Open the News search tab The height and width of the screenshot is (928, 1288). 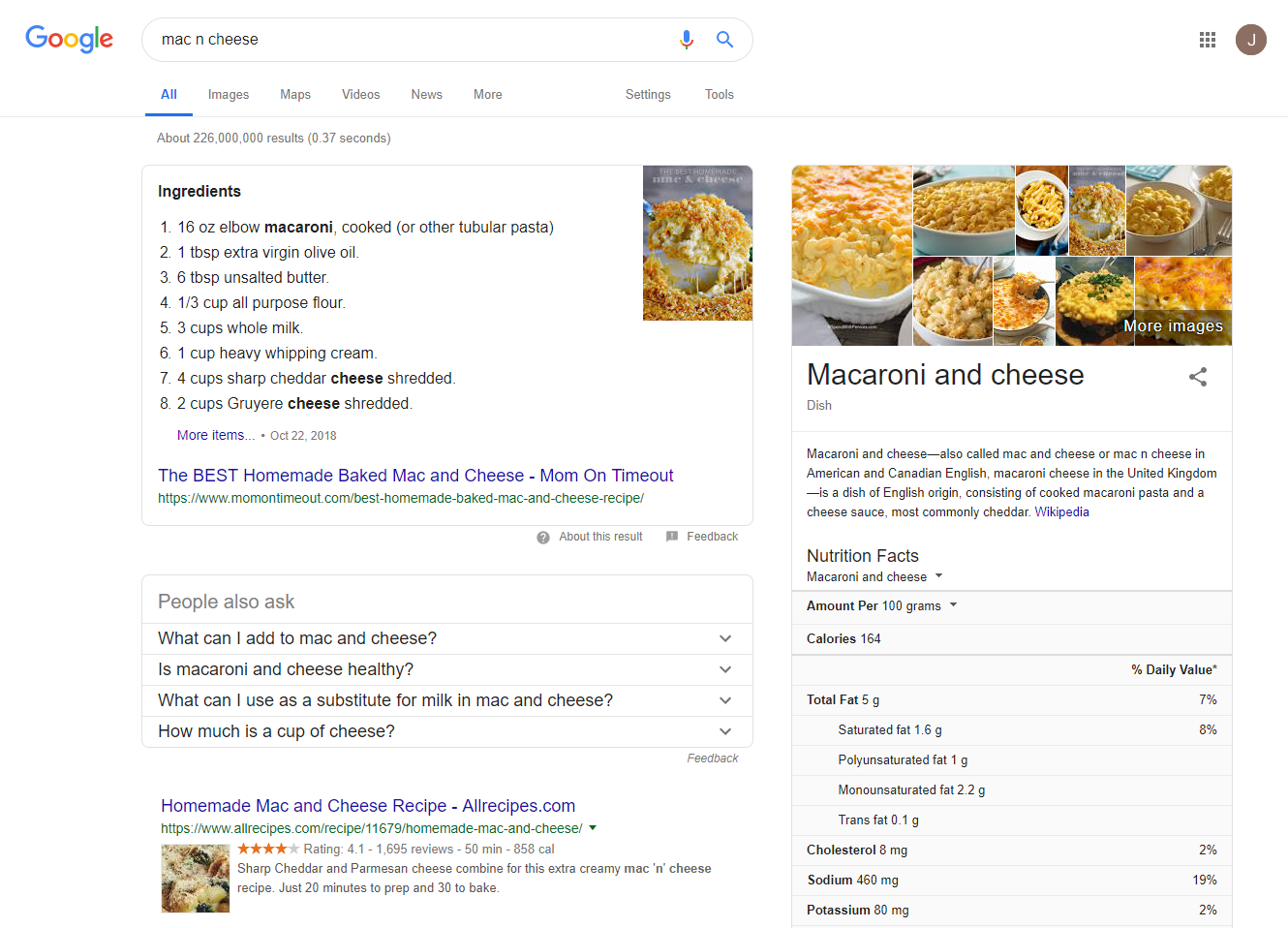426,94
